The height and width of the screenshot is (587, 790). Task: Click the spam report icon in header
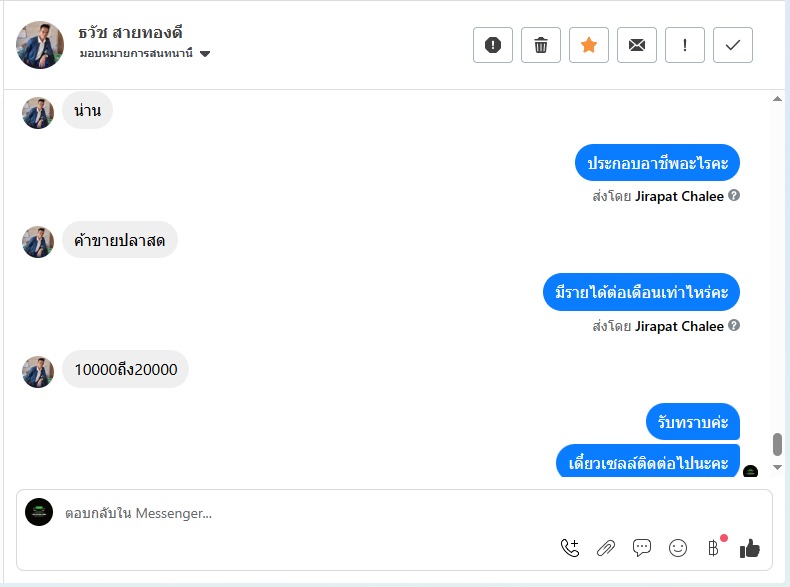[x=493, y=45]
